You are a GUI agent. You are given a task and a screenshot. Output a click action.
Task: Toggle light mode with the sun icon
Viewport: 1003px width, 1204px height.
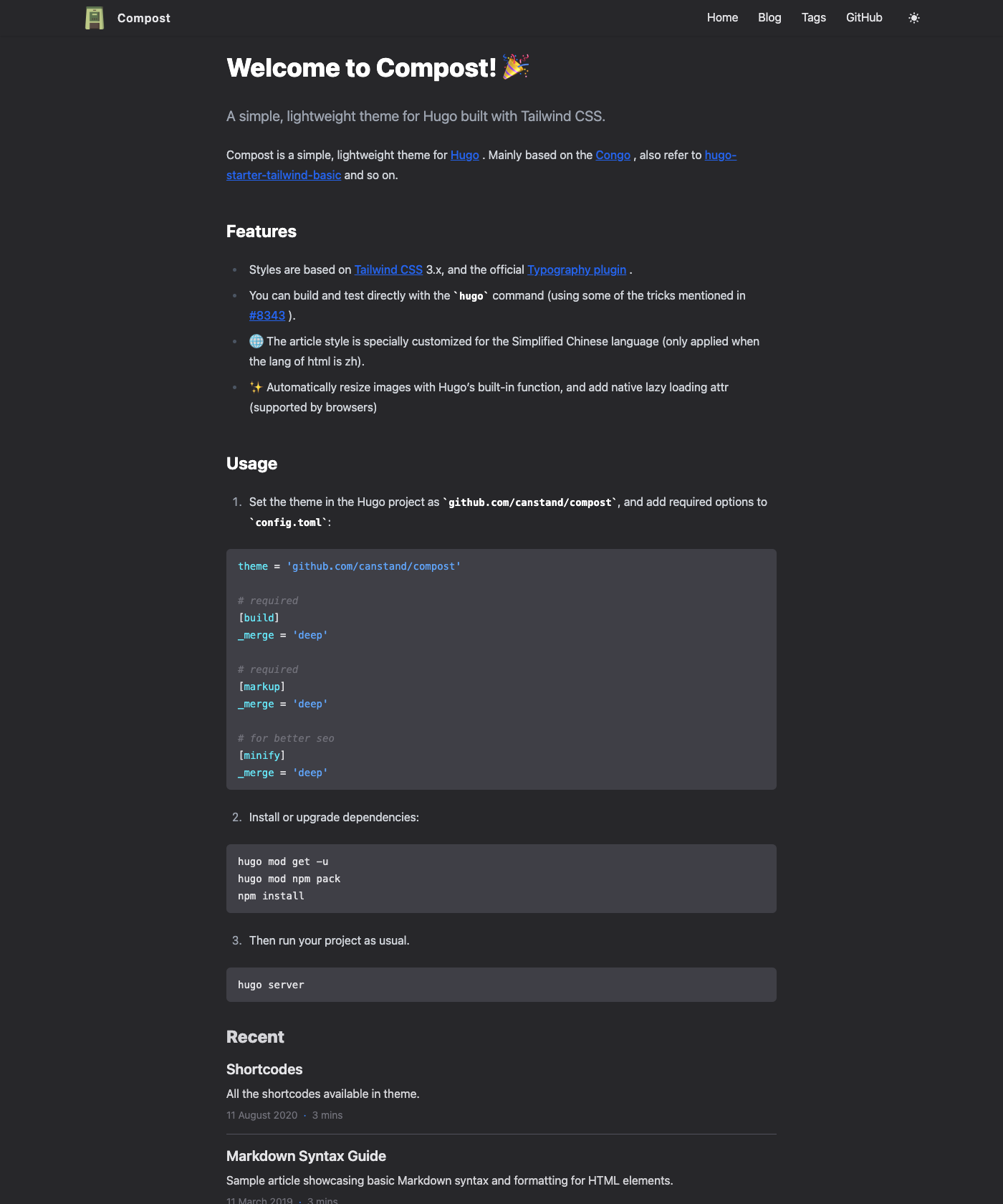914,17
